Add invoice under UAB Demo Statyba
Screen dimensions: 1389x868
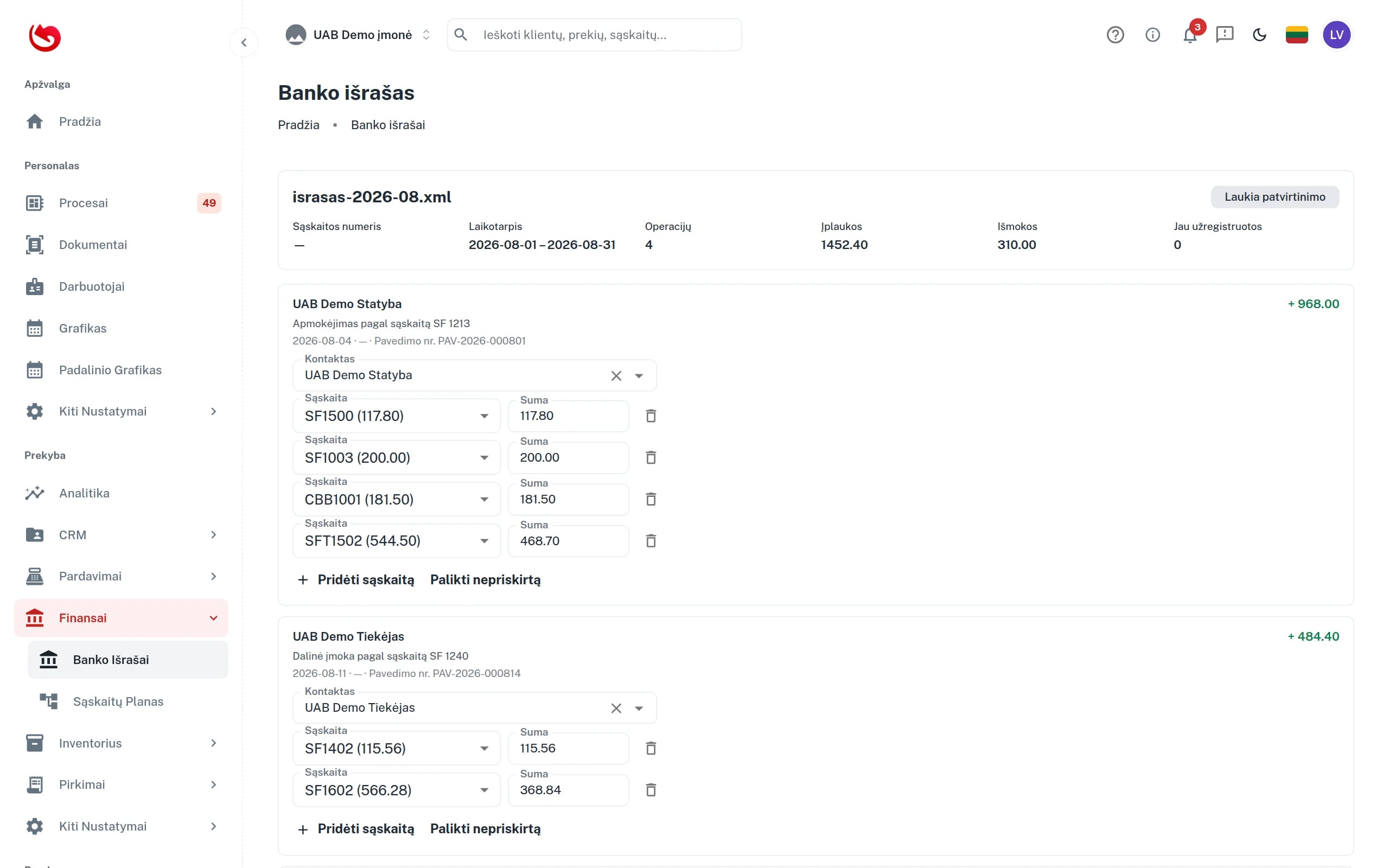(356, 580)
